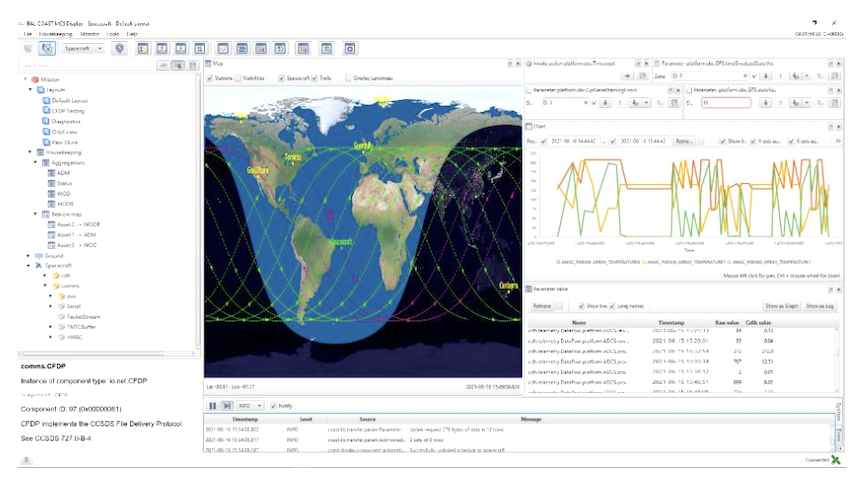The image size is (864, 478).
Task: Close the Chart panel
Action: pyautogui.click(x=838, y=127)
